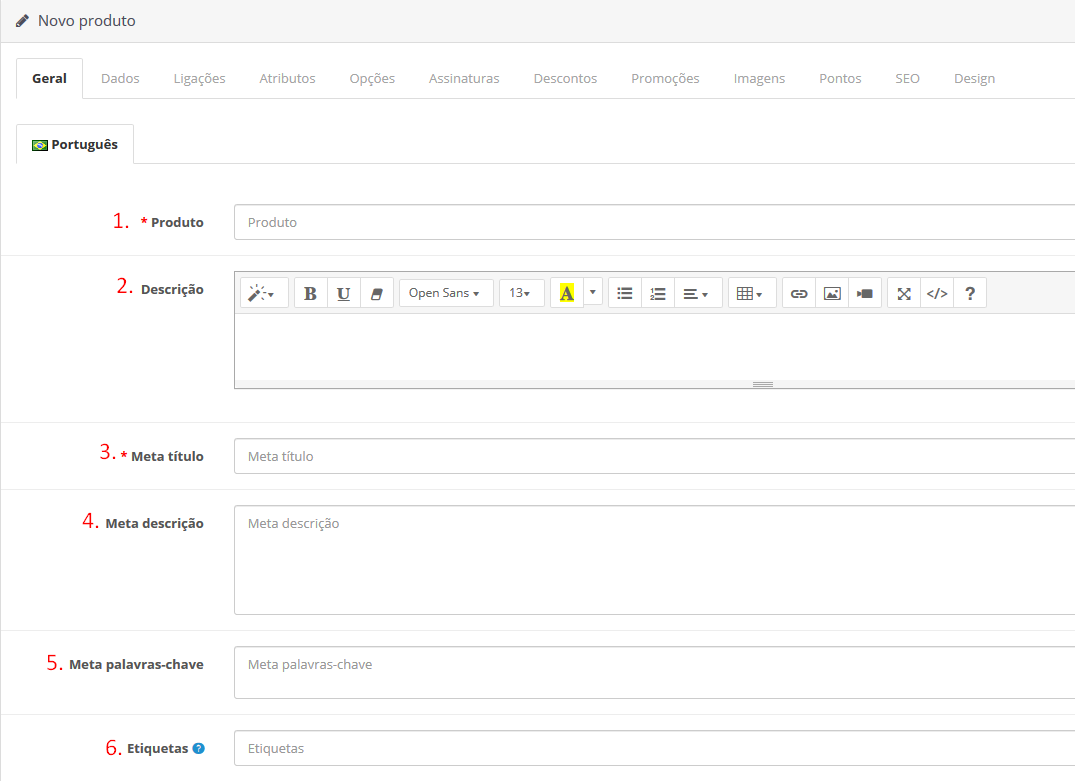
Task: Expand the font size 13 dropdown
Action: (x=521, y=293)
